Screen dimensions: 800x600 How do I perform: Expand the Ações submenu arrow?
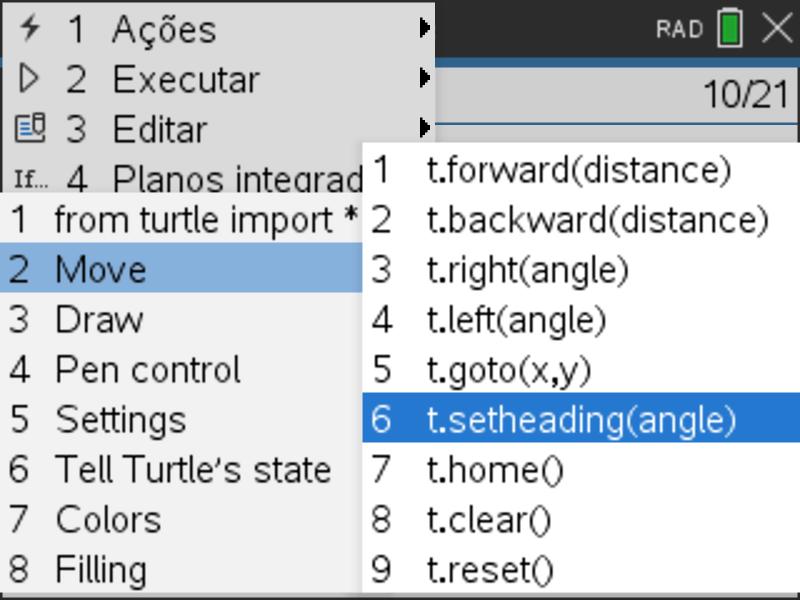pyautogui.click(x=424, y=28)
